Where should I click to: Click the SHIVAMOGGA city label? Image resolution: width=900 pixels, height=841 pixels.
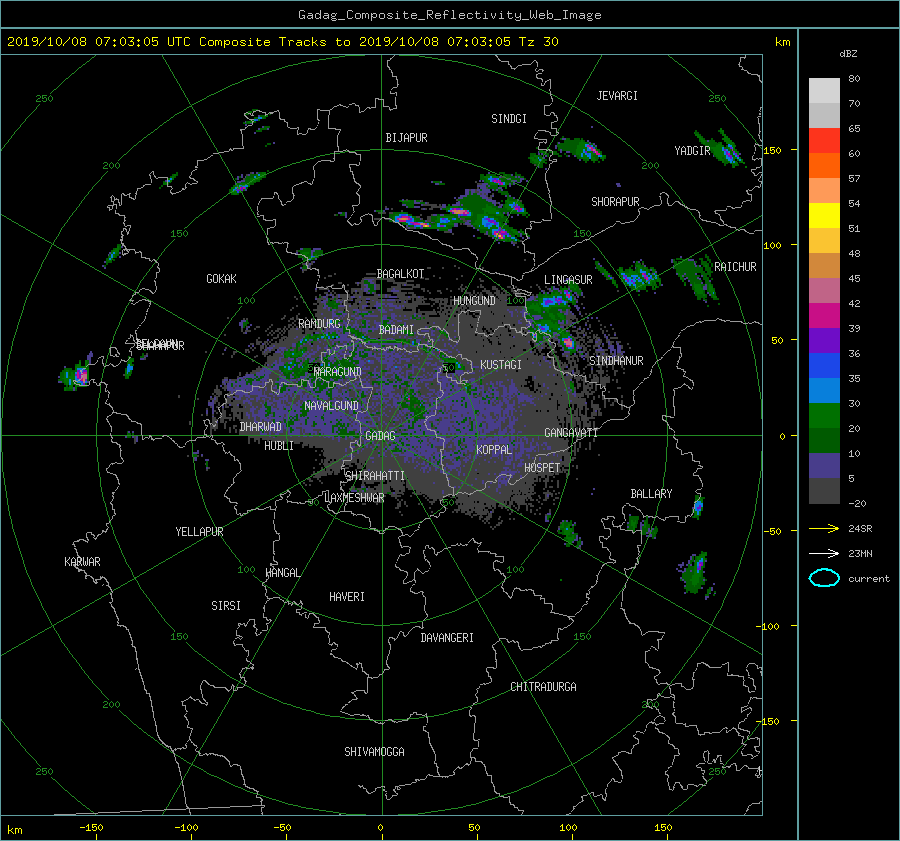374,752
